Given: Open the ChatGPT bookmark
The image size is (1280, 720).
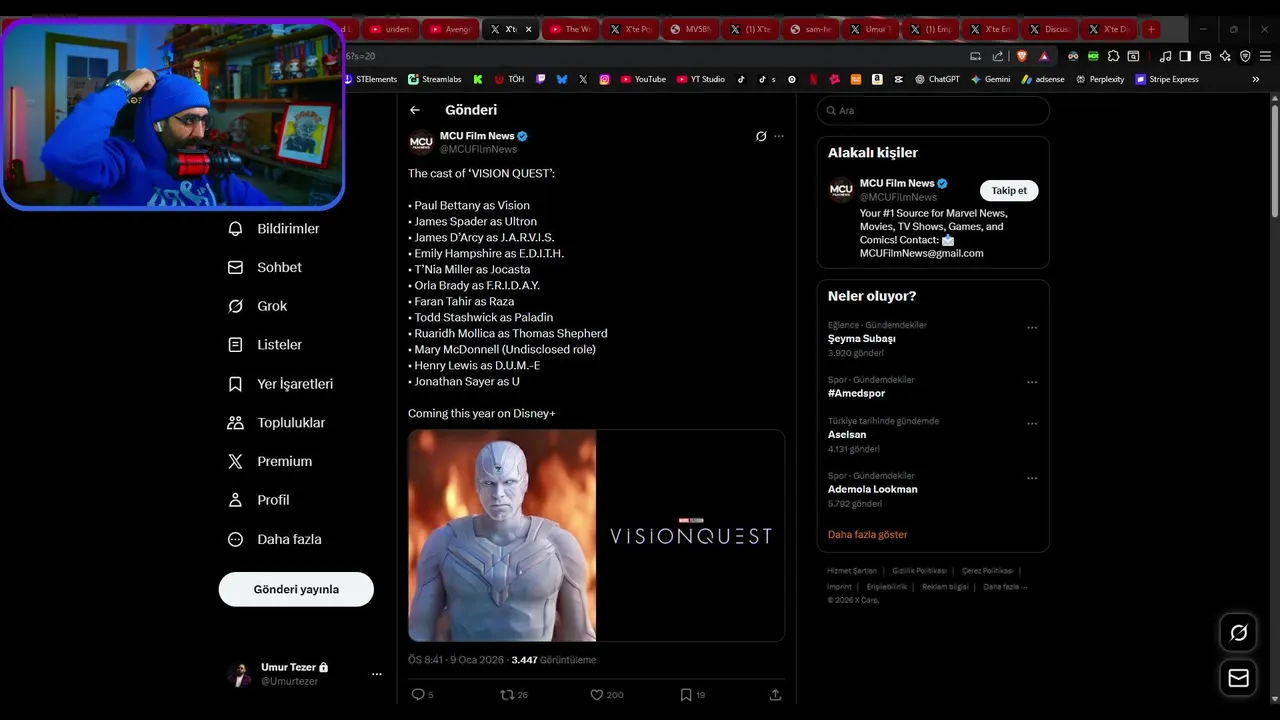Looking at the screenshot, I should point(937,79).
